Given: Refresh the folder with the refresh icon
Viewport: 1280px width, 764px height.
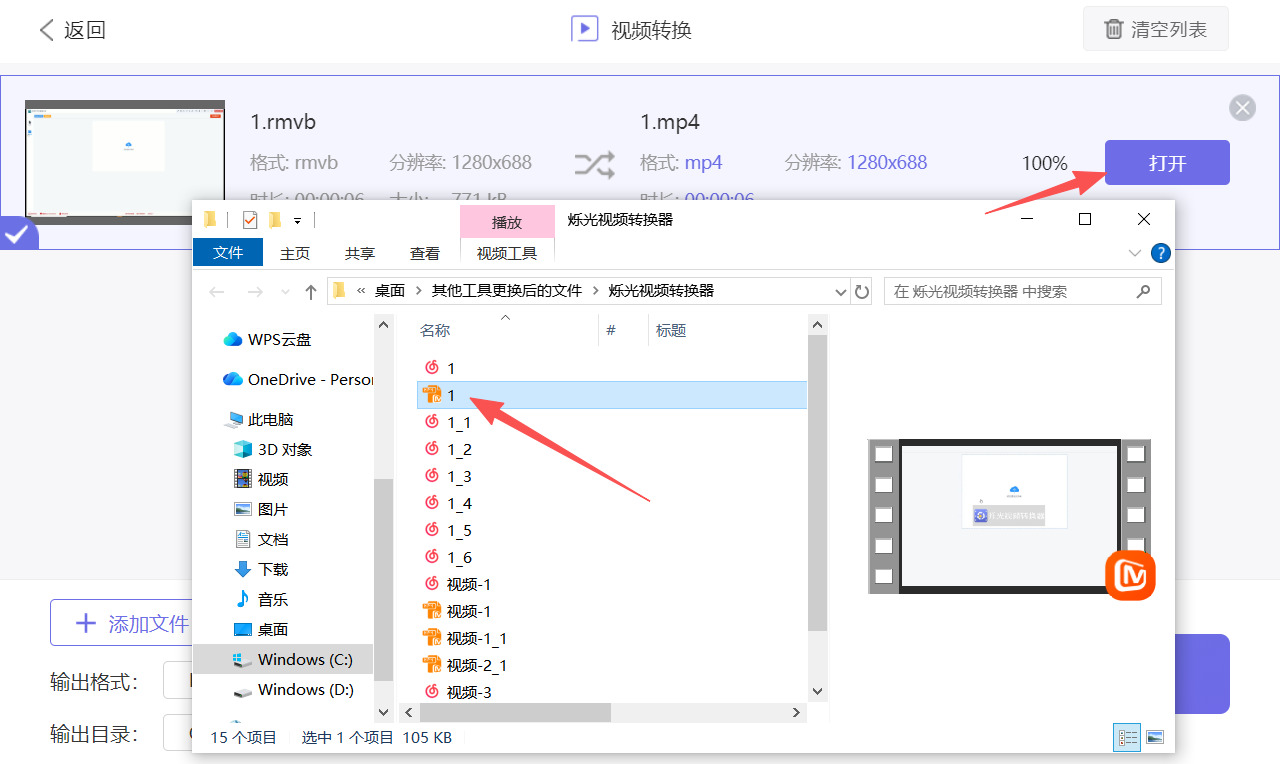Looking at the screenshot, I should pyautogui.click(x=861, y=292).
